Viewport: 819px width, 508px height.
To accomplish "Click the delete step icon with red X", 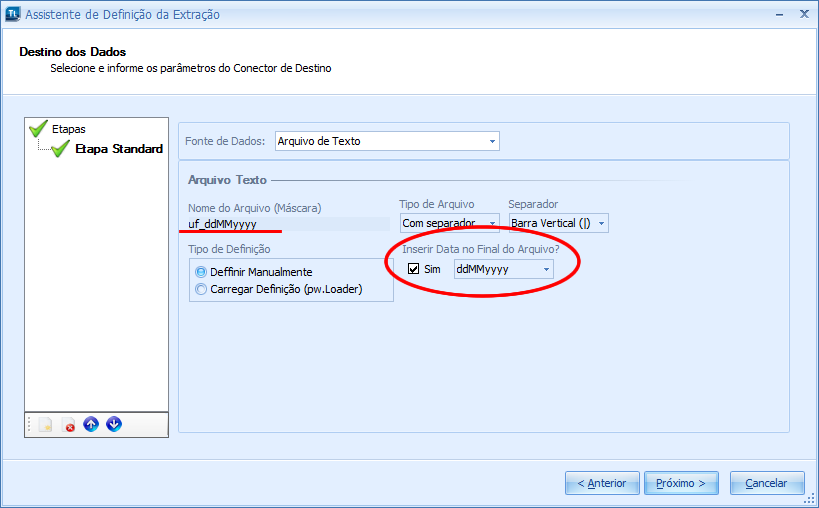I will point(68,424).
